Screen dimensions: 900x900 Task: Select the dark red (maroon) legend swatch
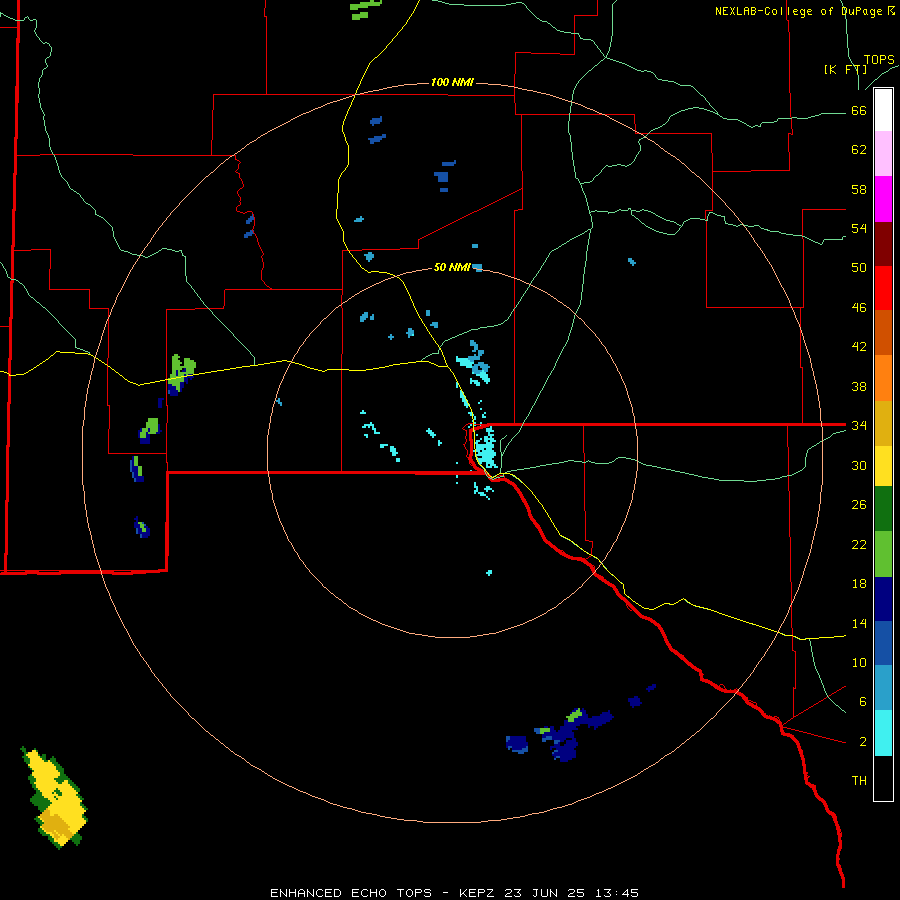(x=883, y=244)
